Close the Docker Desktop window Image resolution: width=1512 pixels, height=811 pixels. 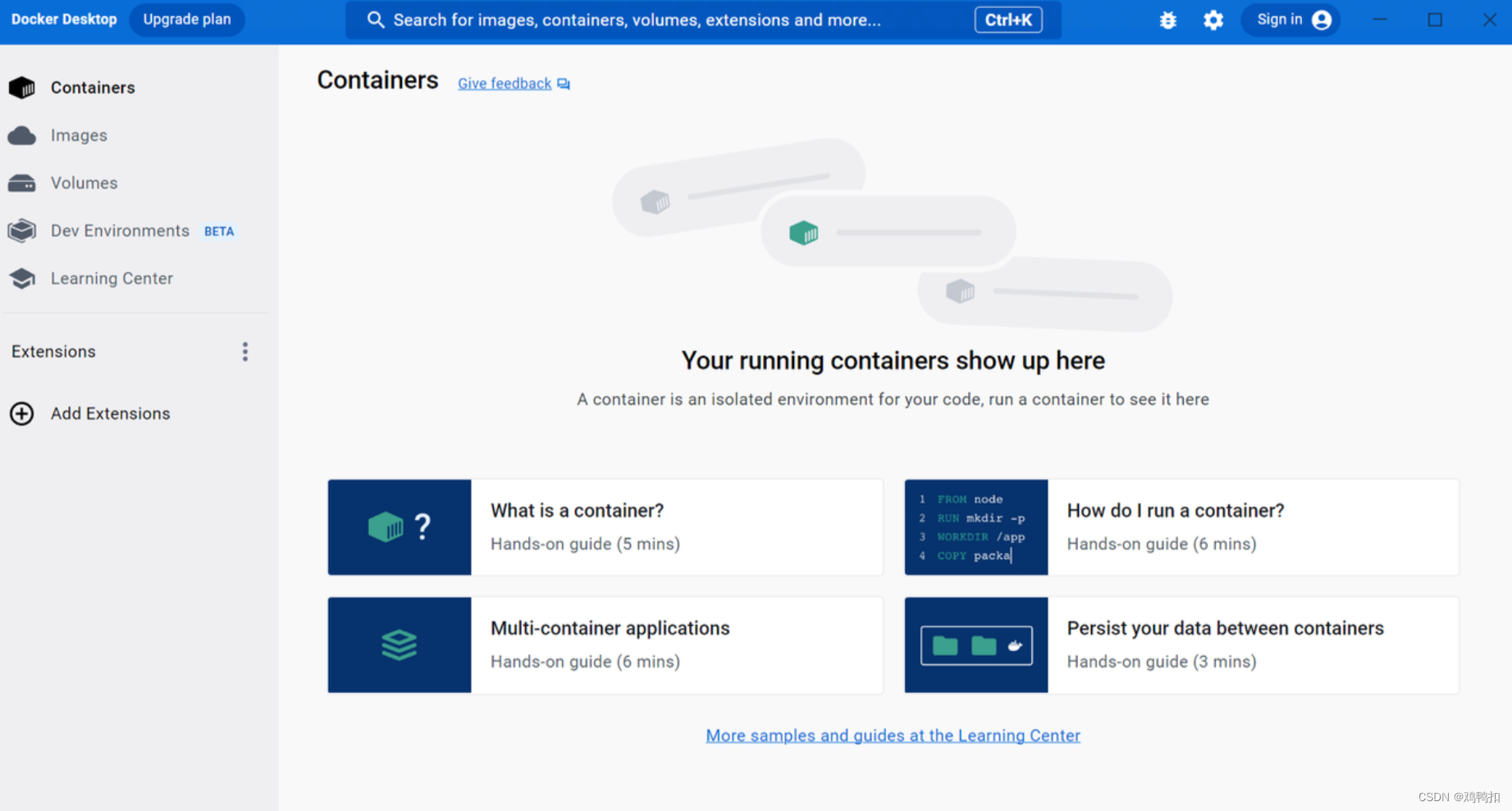tap(1490, 20)
